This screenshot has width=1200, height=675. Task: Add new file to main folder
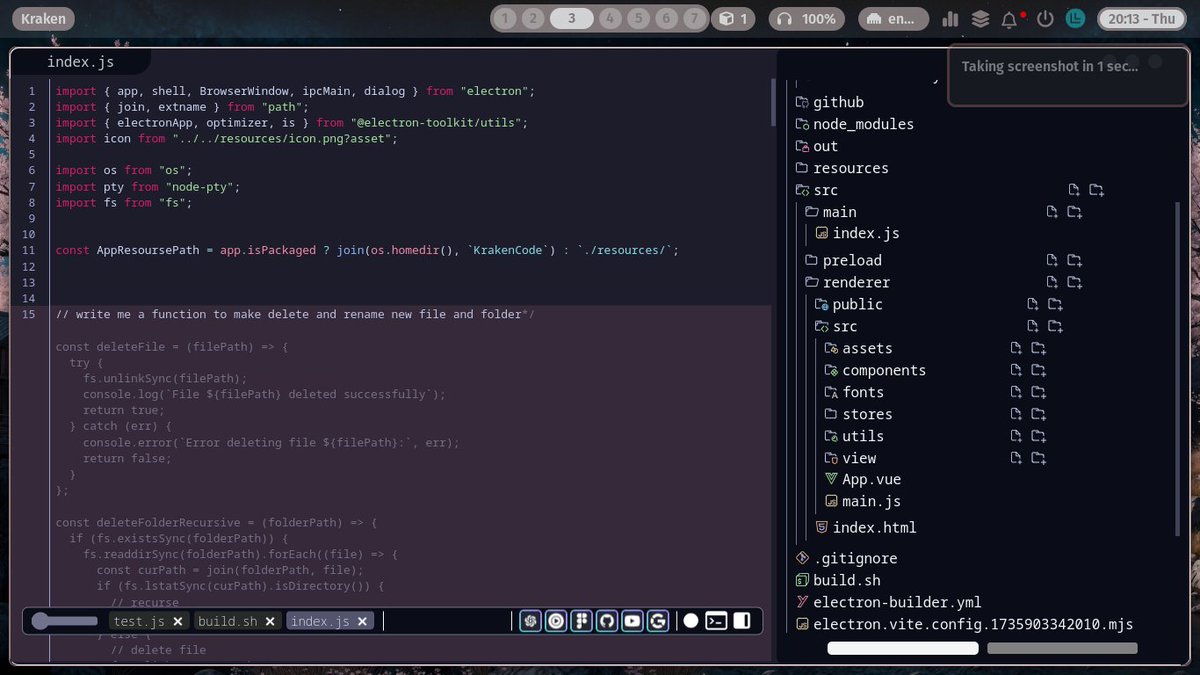click(1052, 212)
